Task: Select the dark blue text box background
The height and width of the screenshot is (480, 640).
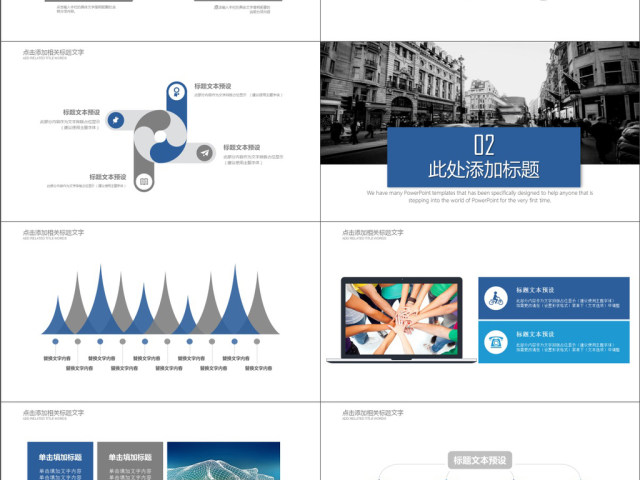Action: point(554,298)
